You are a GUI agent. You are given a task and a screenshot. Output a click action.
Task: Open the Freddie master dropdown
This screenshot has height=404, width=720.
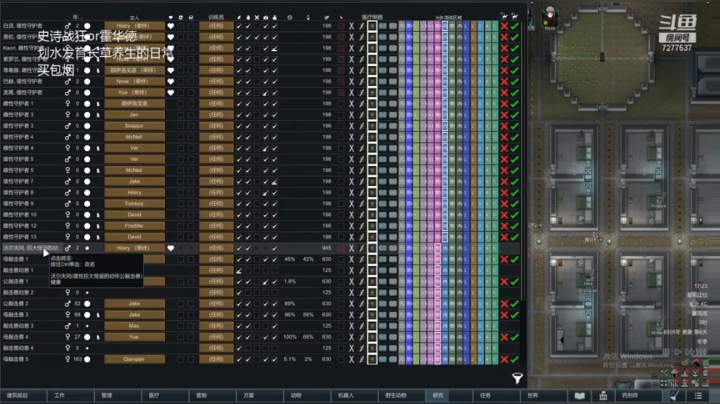pyautogui.click(x=134, y=226)
